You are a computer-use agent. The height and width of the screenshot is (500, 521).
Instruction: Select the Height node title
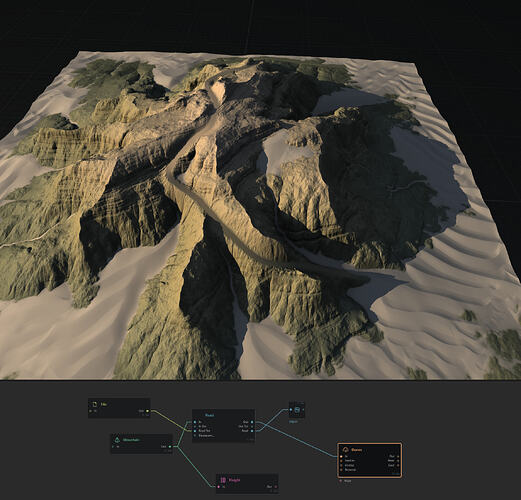(234, 480)
